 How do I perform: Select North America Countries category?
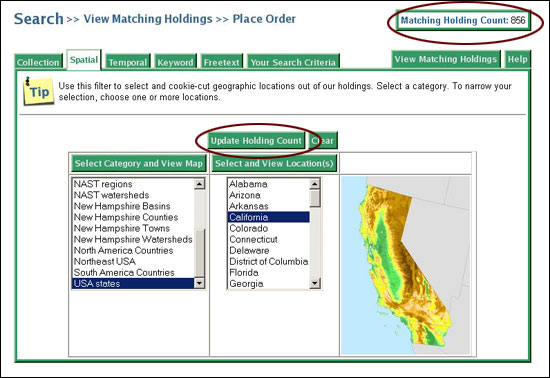click(133, 250)
